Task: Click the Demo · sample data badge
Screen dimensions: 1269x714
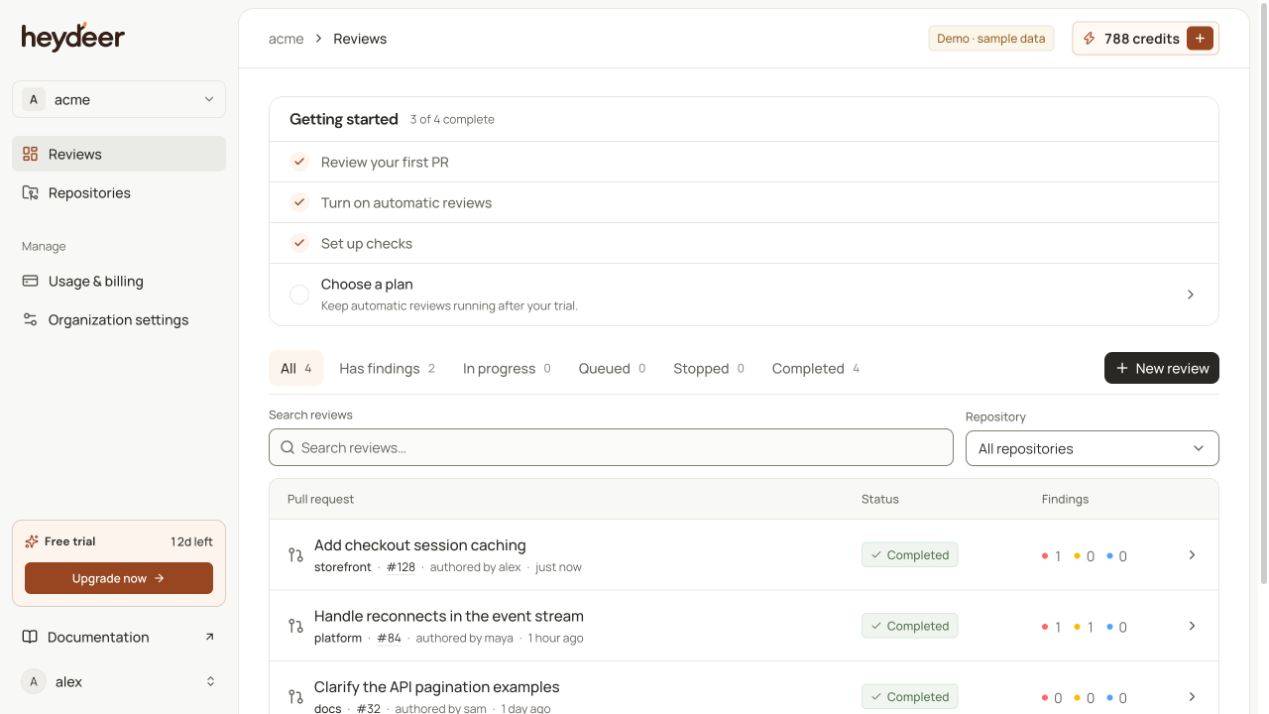Action: (991, 38)
